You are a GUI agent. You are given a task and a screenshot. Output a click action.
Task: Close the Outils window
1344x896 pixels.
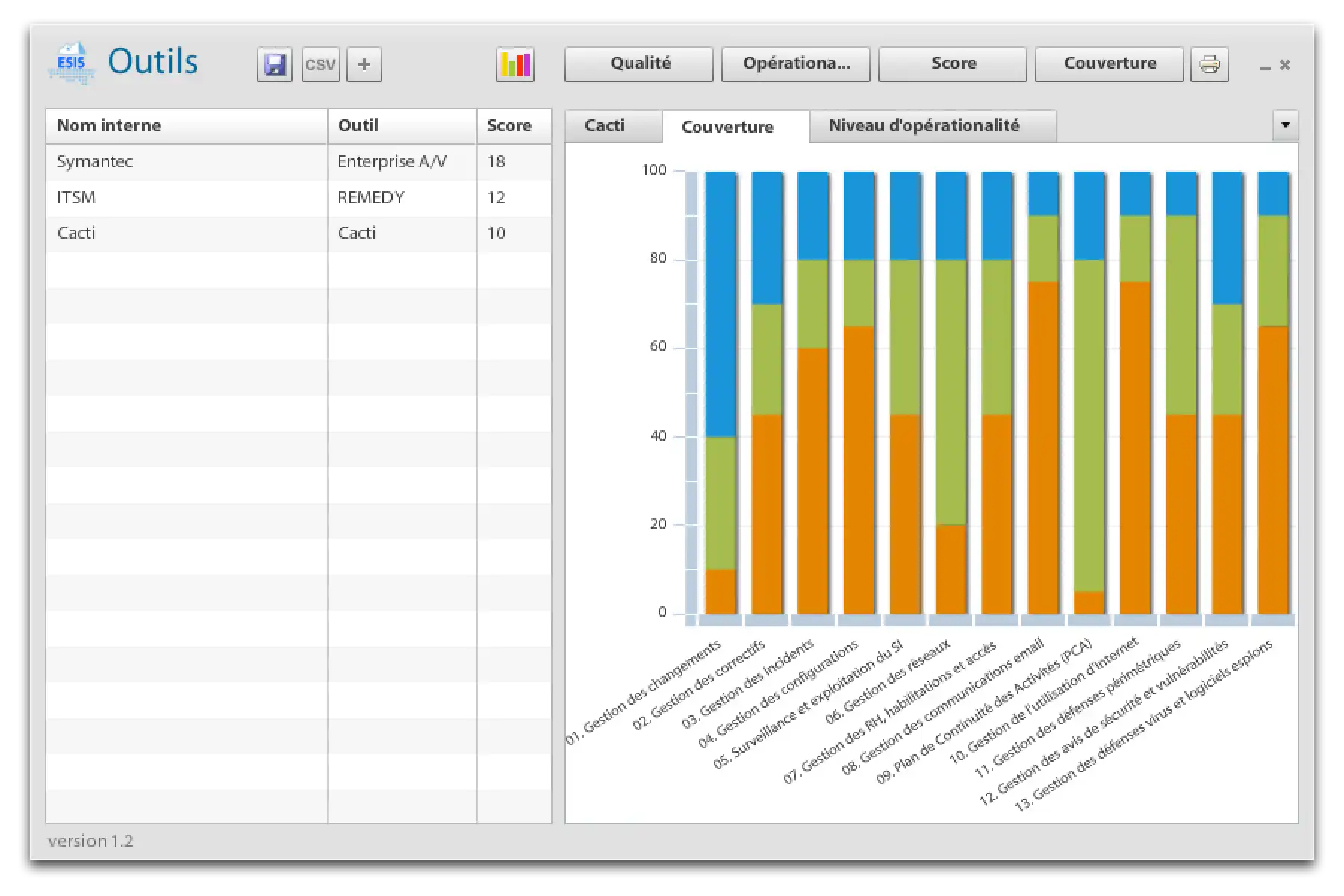[x=1285, y=65]
